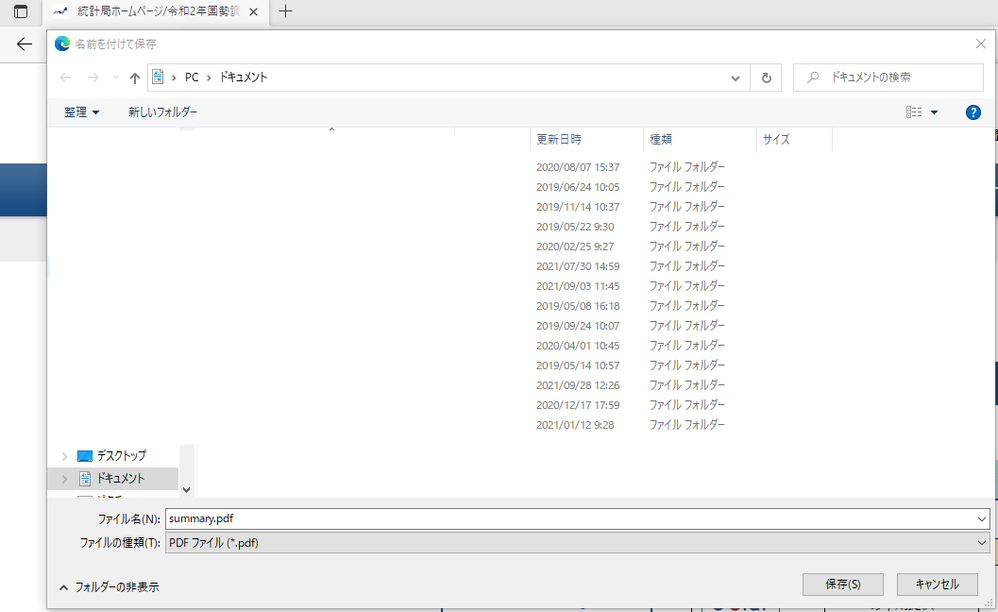Open the ファイル名 dropdown arrow
This screenshot has width=998, height=612.
(x=981, y=519)
